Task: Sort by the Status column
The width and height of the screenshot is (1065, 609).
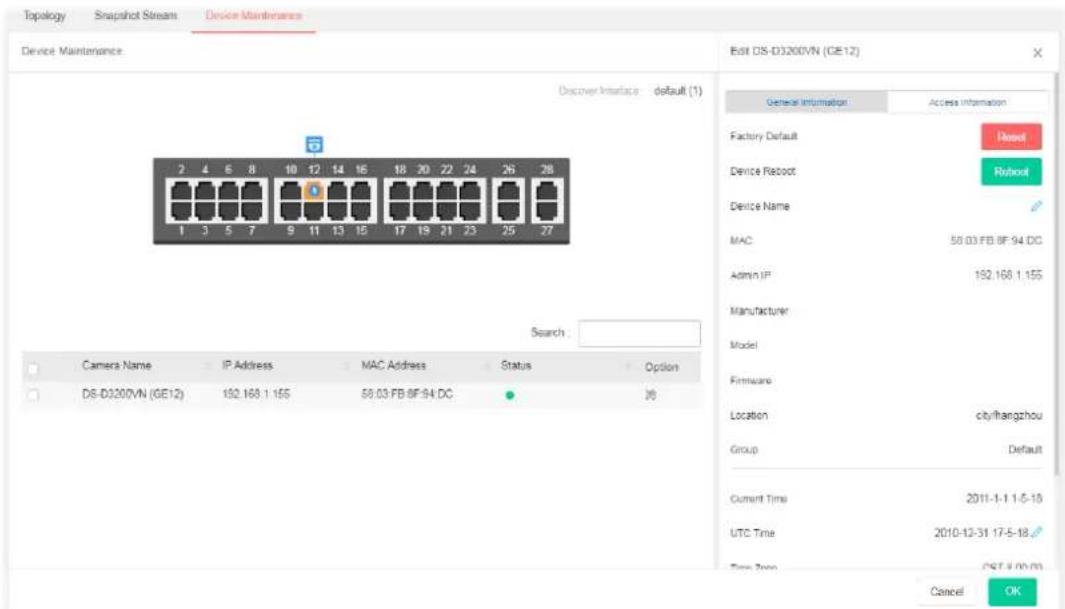Action: tap(516, 365)
